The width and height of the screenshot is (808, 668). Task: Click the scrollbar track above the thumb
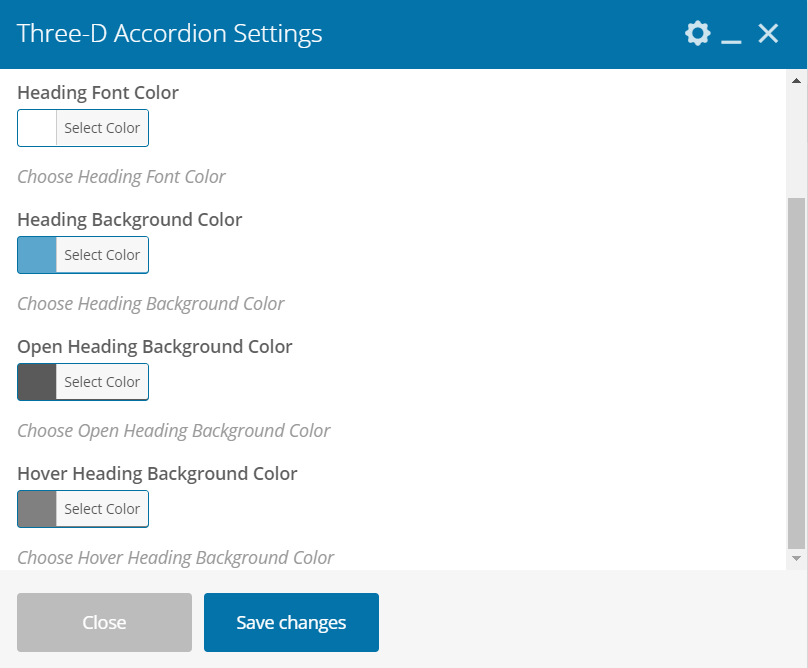point(796,140)
